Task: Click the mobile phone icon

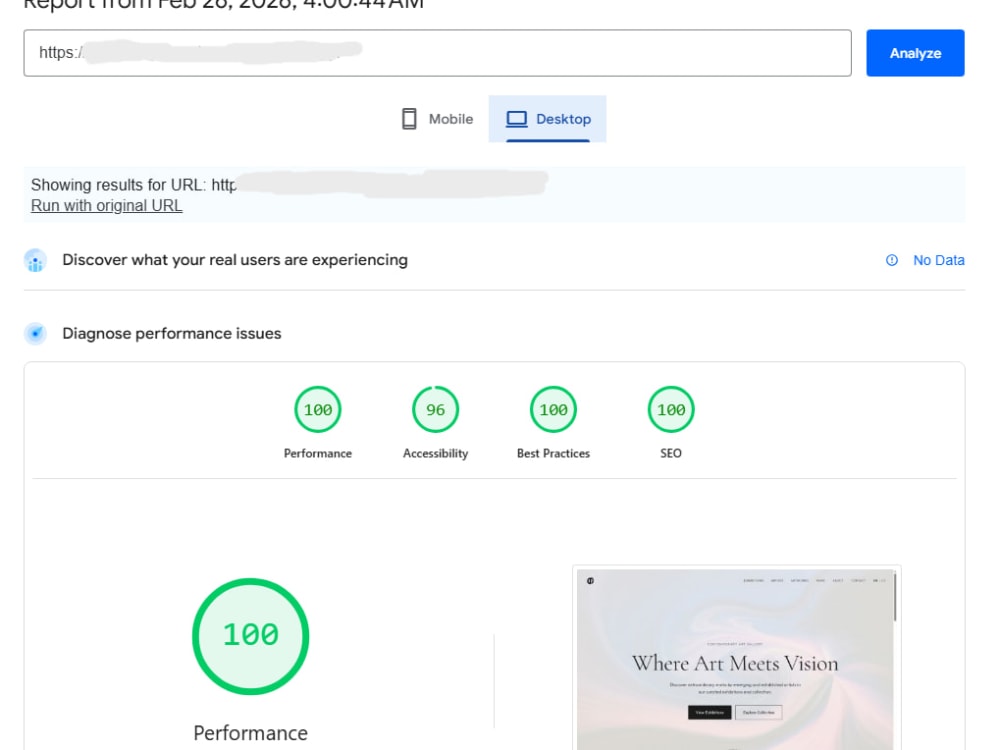Action: coord(409,119)
